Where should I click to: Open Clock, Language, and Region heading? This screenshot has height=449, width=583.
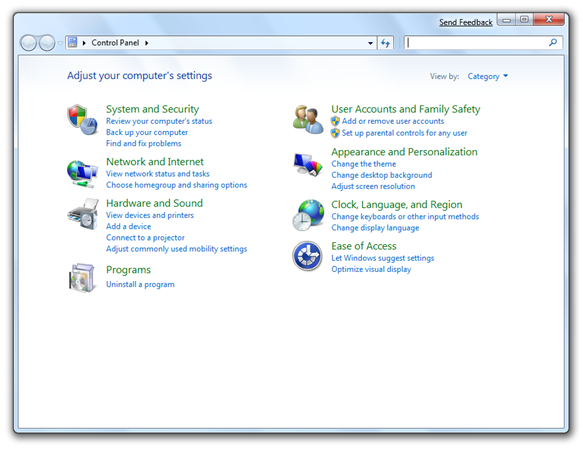point(397,204)
